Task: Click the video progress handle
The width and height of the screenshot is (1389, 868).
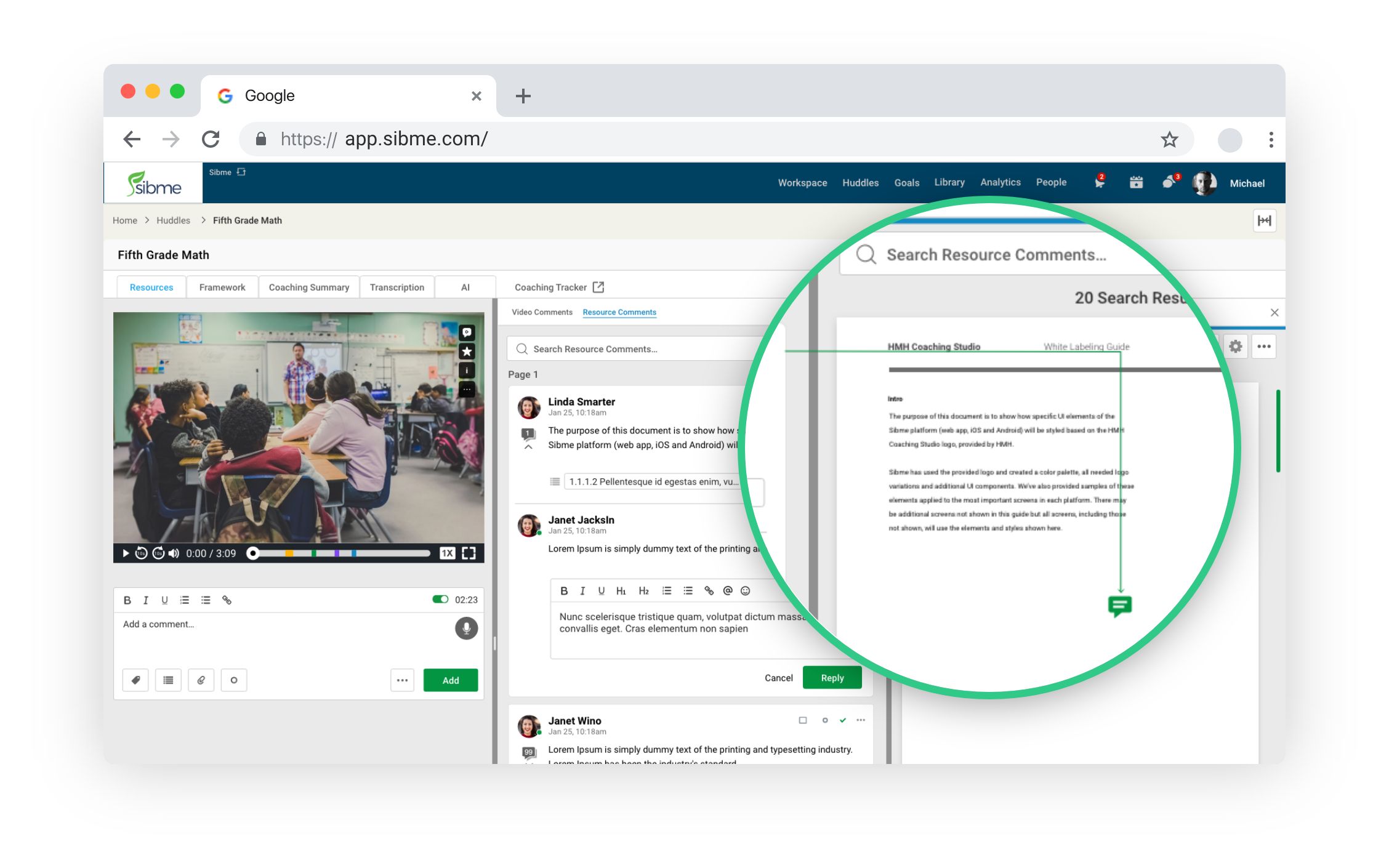Action: 252,553
